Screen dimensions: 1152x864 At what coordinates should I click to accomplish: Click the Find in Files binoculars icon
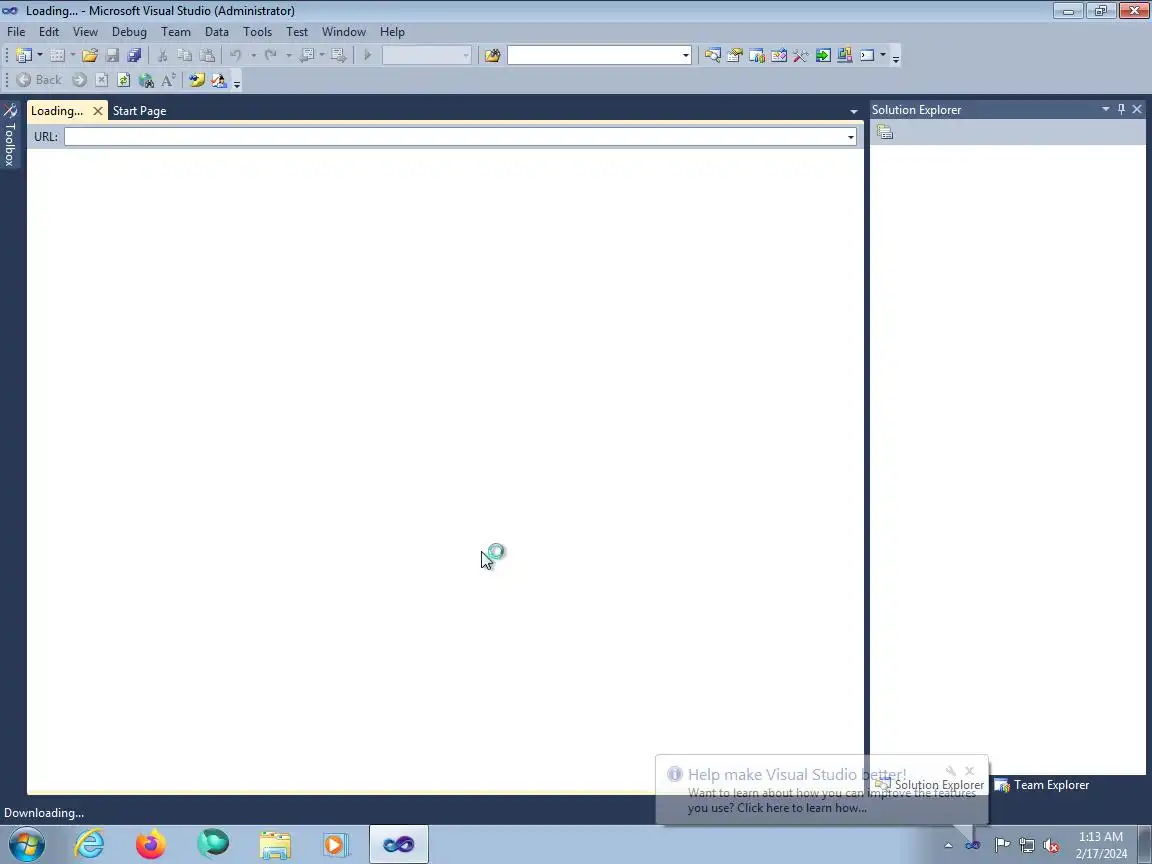(x=492, y=55)
